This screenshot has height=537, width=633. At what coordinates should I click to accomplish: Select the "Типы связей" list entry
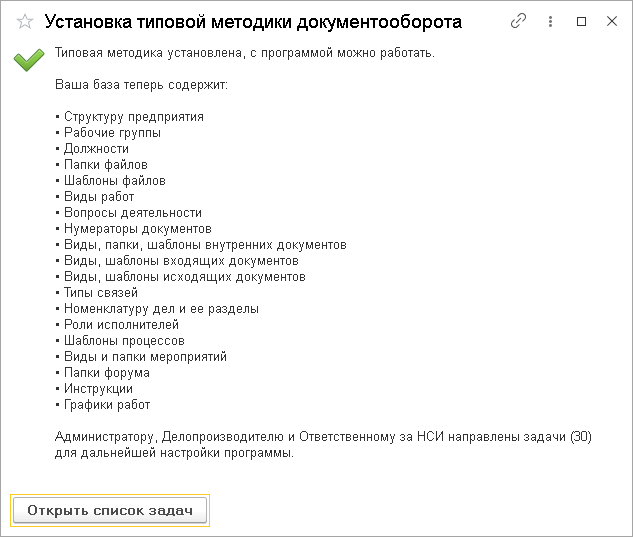coord(100,293)
